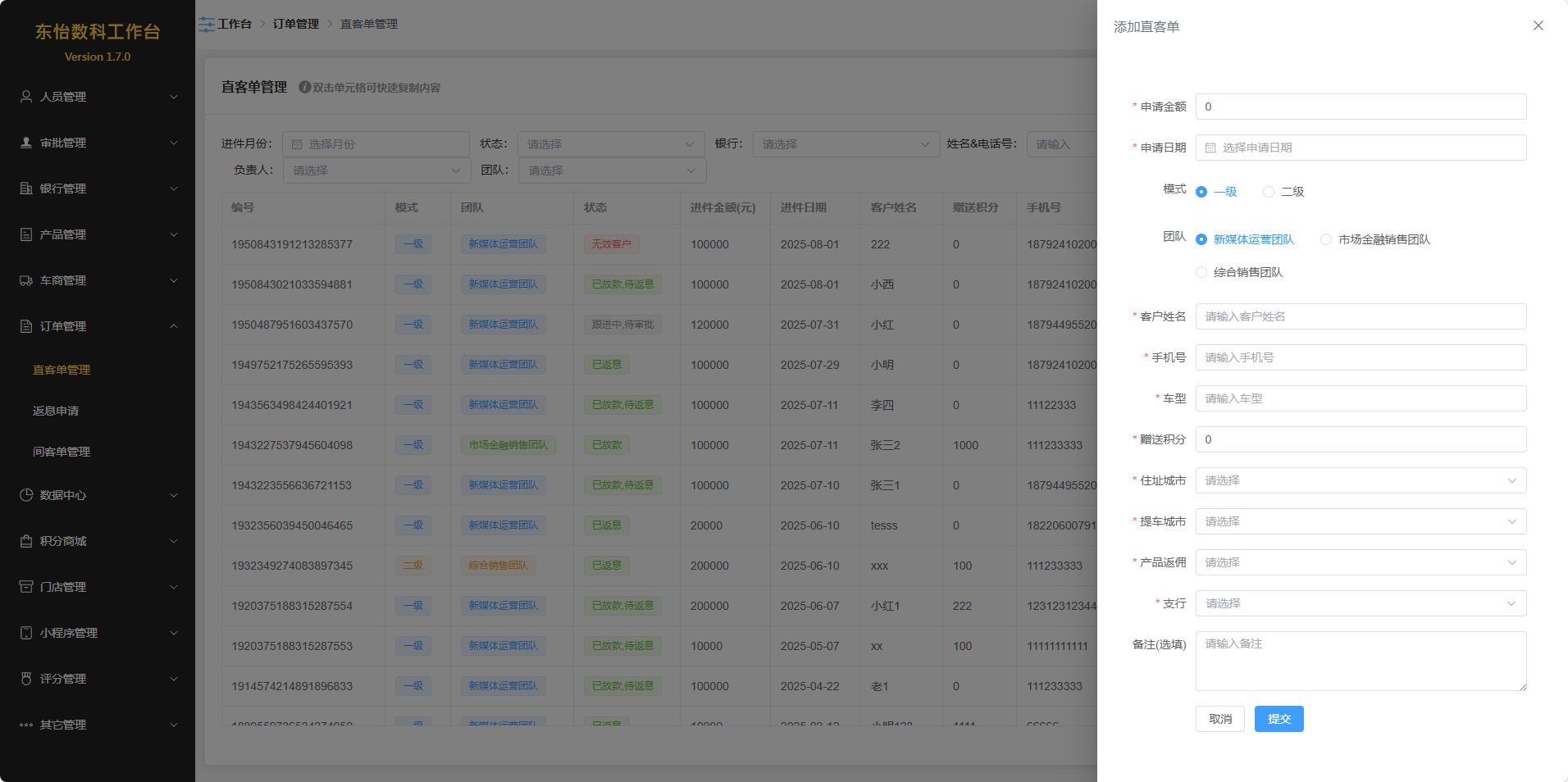This screenshot has width=1568, height=782.
Task: Open the 支行 branch dropdown
Action: point(1360,603)
